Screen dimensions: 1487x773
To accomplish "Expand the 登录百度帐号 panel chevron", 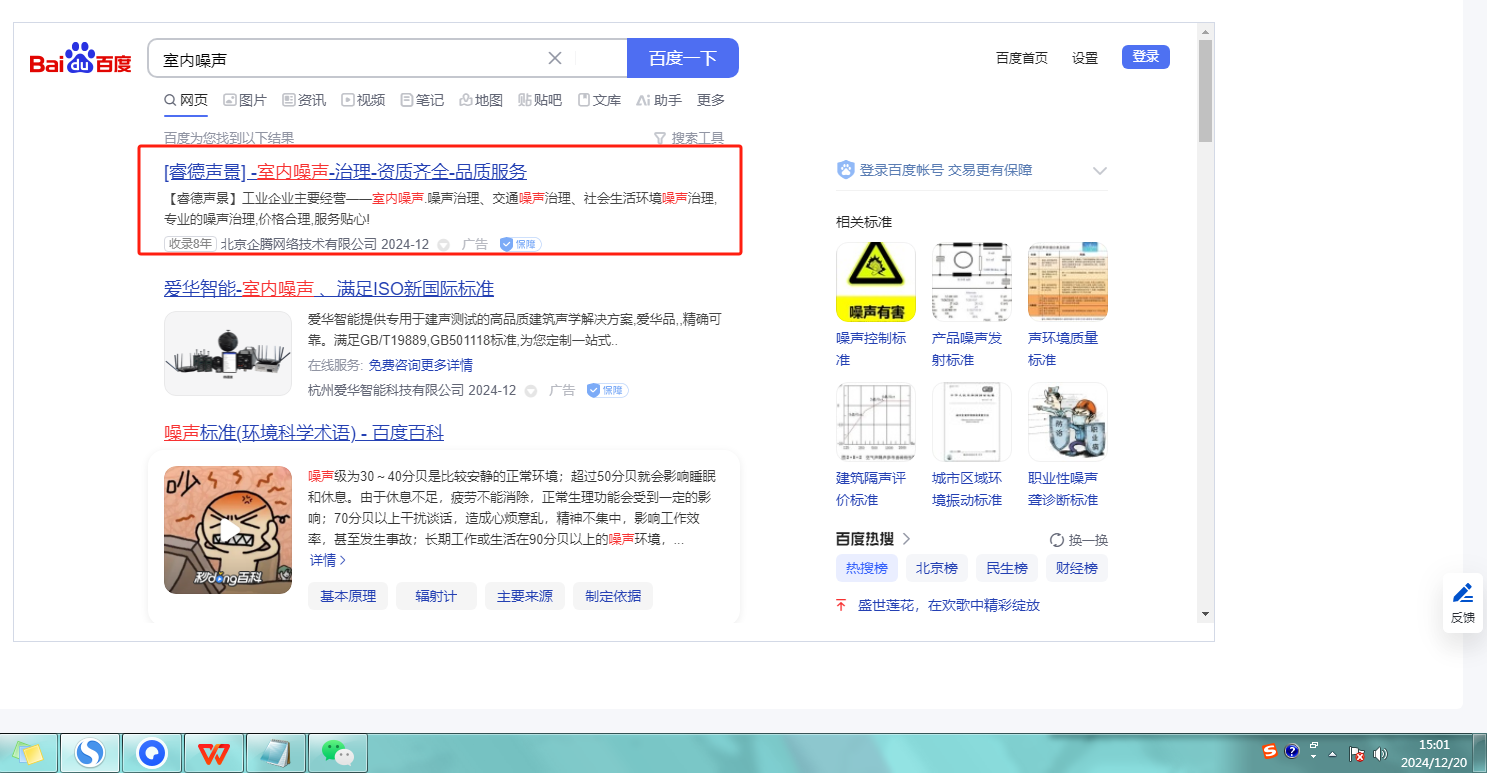I will pos(1100,170).
